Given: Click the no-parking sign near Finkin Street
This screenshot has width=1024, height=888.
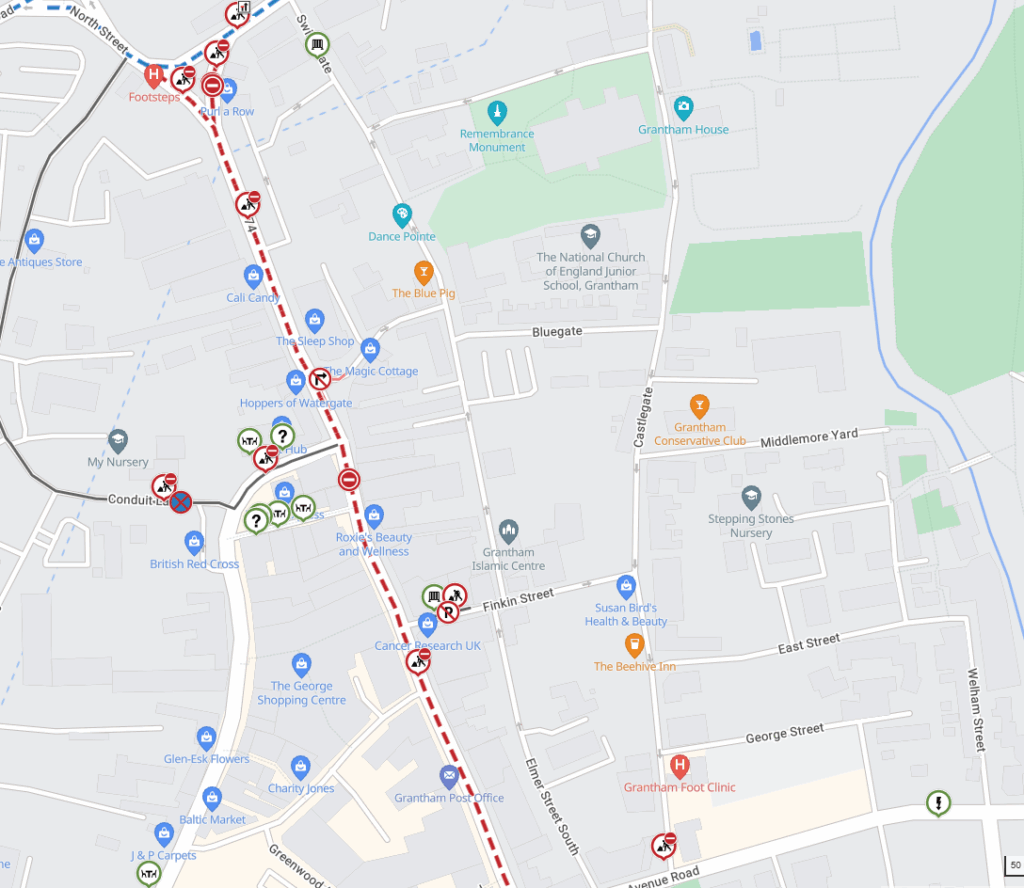Looking at the screenshot, I should (448, 612).
